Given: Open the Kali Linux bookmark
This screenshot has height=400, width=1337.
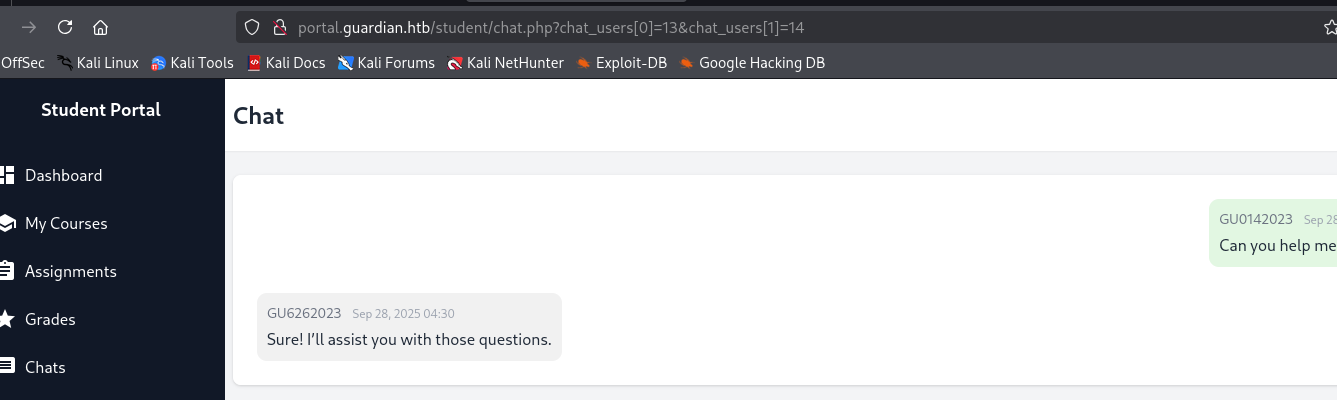Looking at the screenshot, I should (98, 63).
